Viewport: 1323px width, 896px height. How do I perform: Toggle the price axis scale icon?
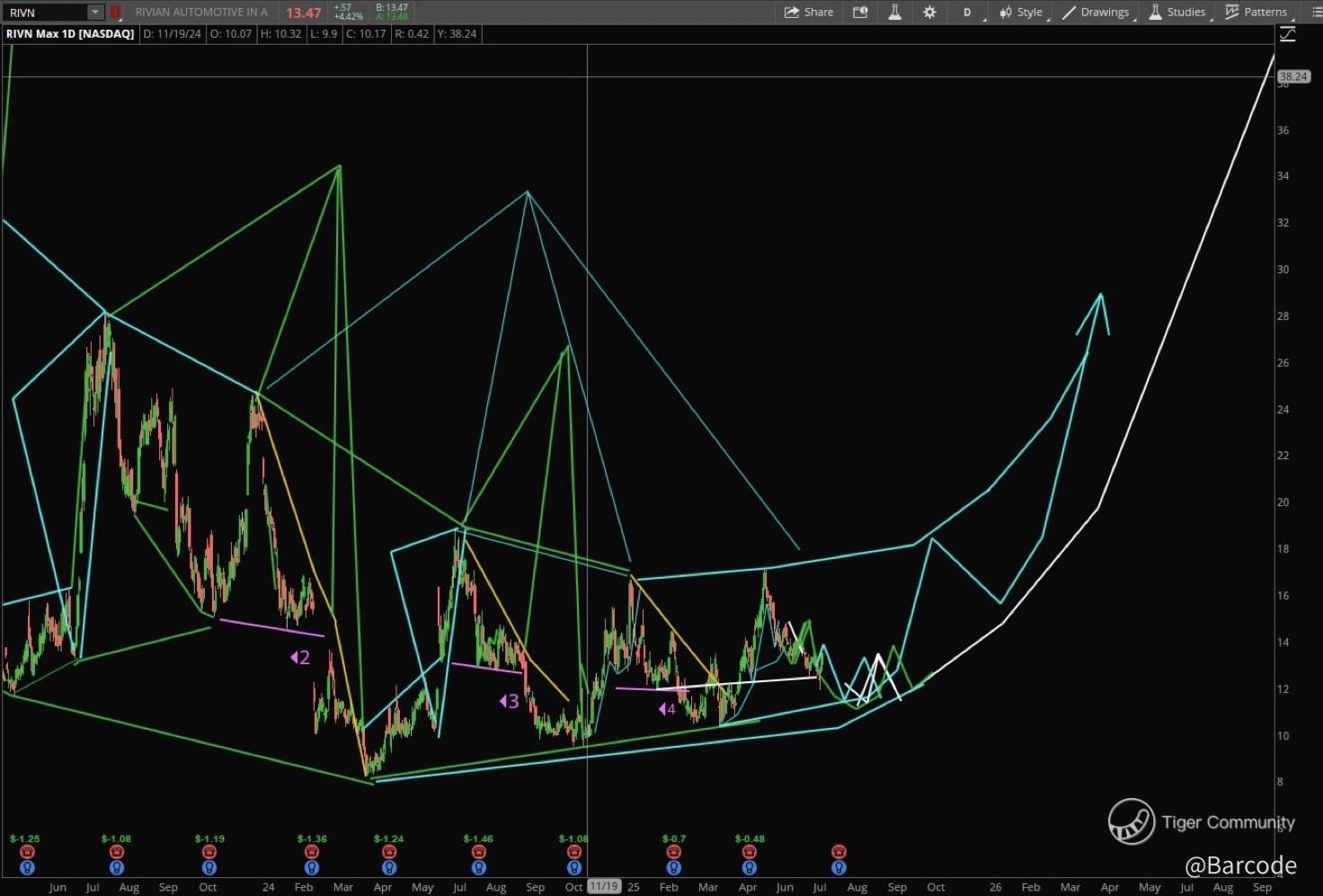click(1288, 34)
